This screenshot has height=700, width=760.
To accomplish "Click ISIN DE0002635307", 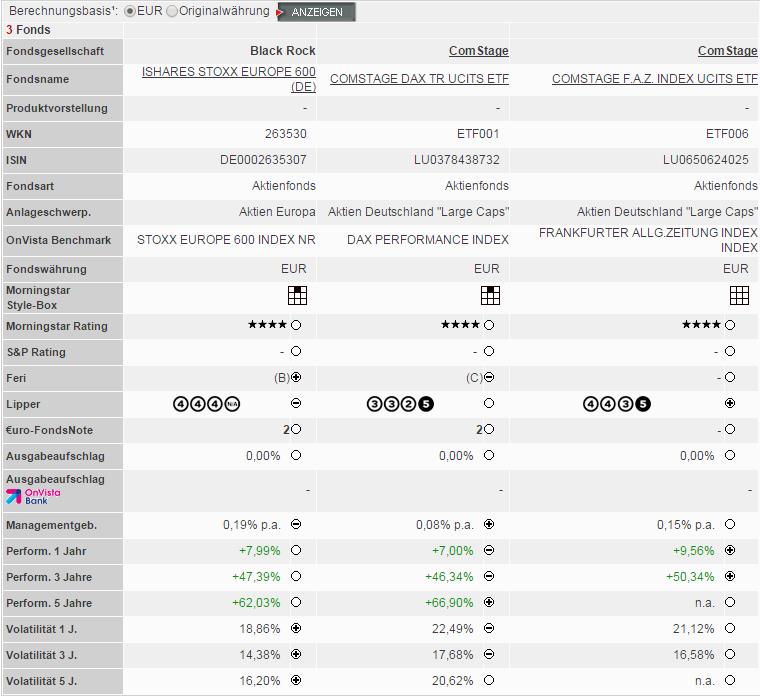I will [x=263, y=160].
